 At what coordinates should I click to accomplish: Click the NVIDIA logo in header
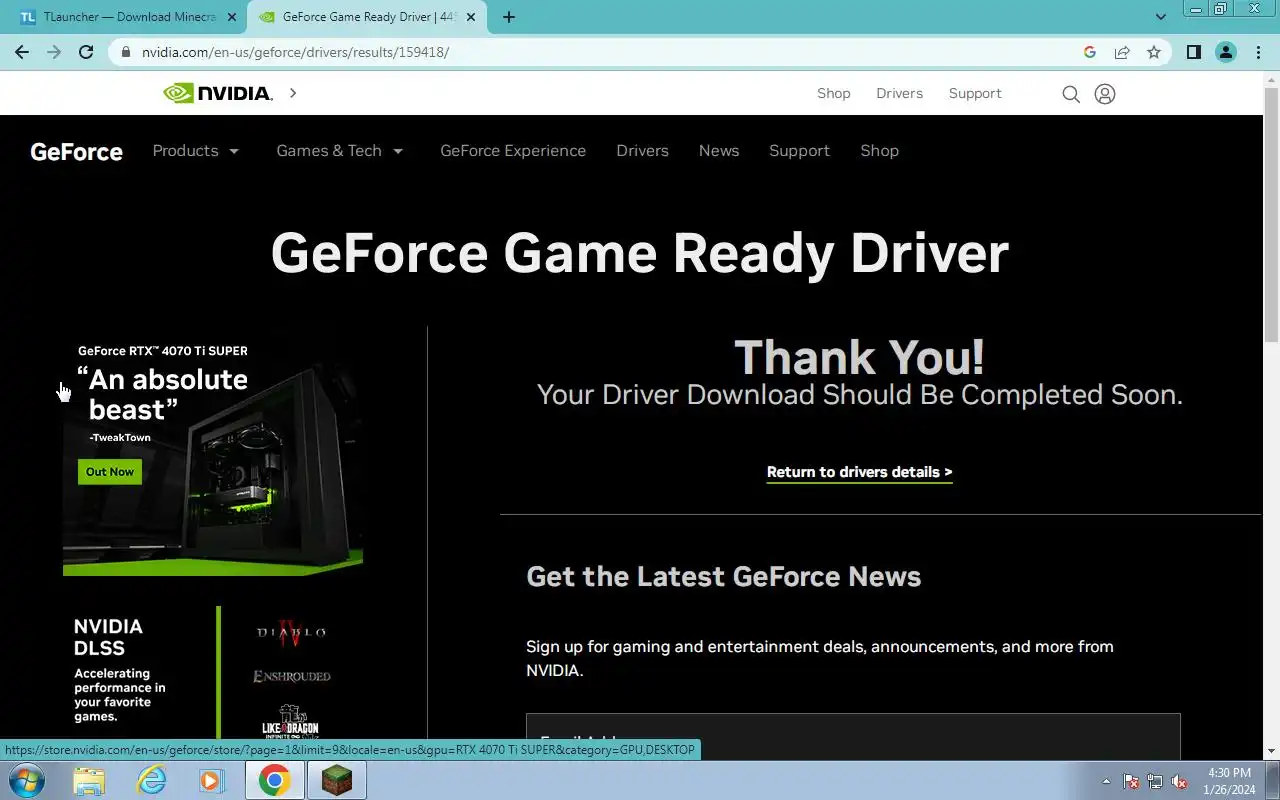coord(218,93)
